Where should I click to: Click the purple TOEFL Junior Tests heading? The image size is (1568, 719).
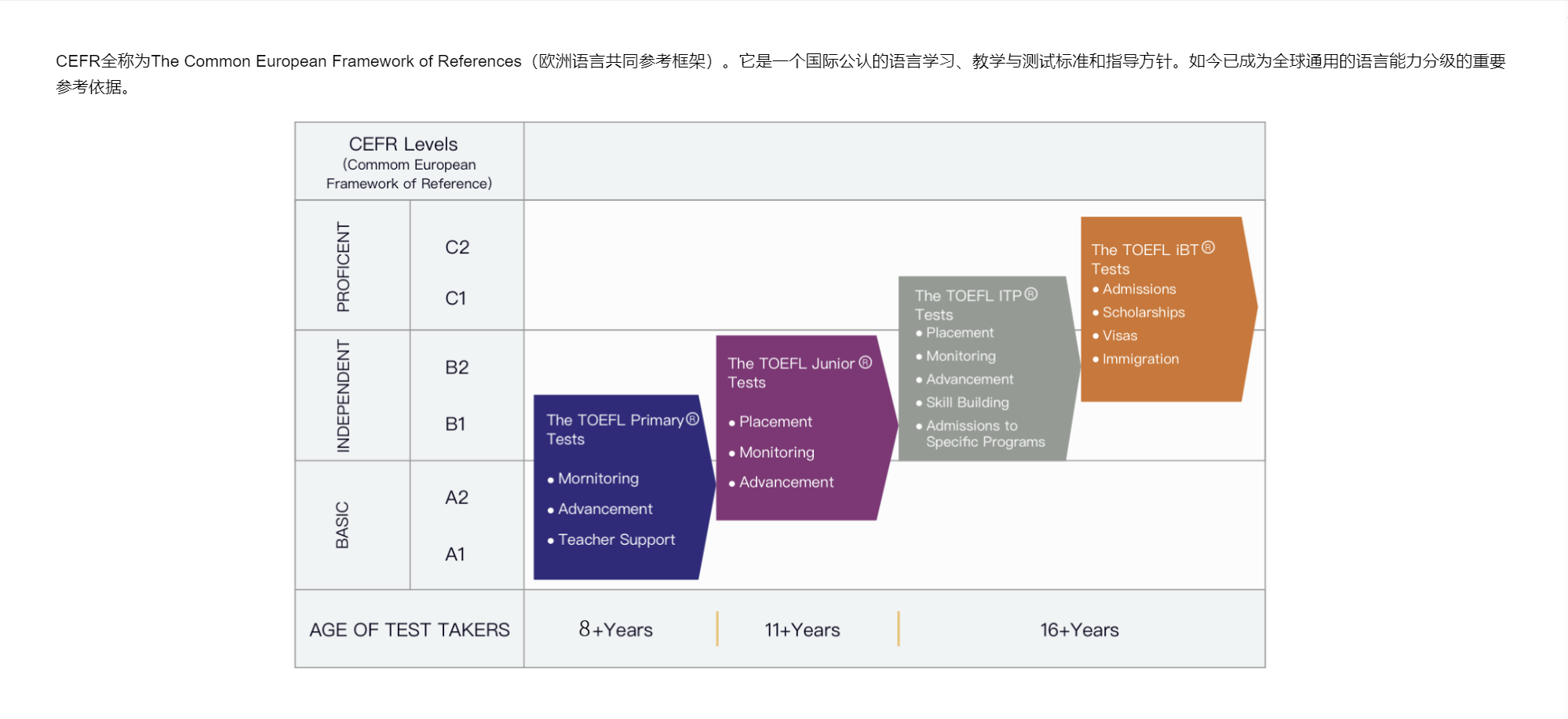pyautogui.click(x=791, y=373)
